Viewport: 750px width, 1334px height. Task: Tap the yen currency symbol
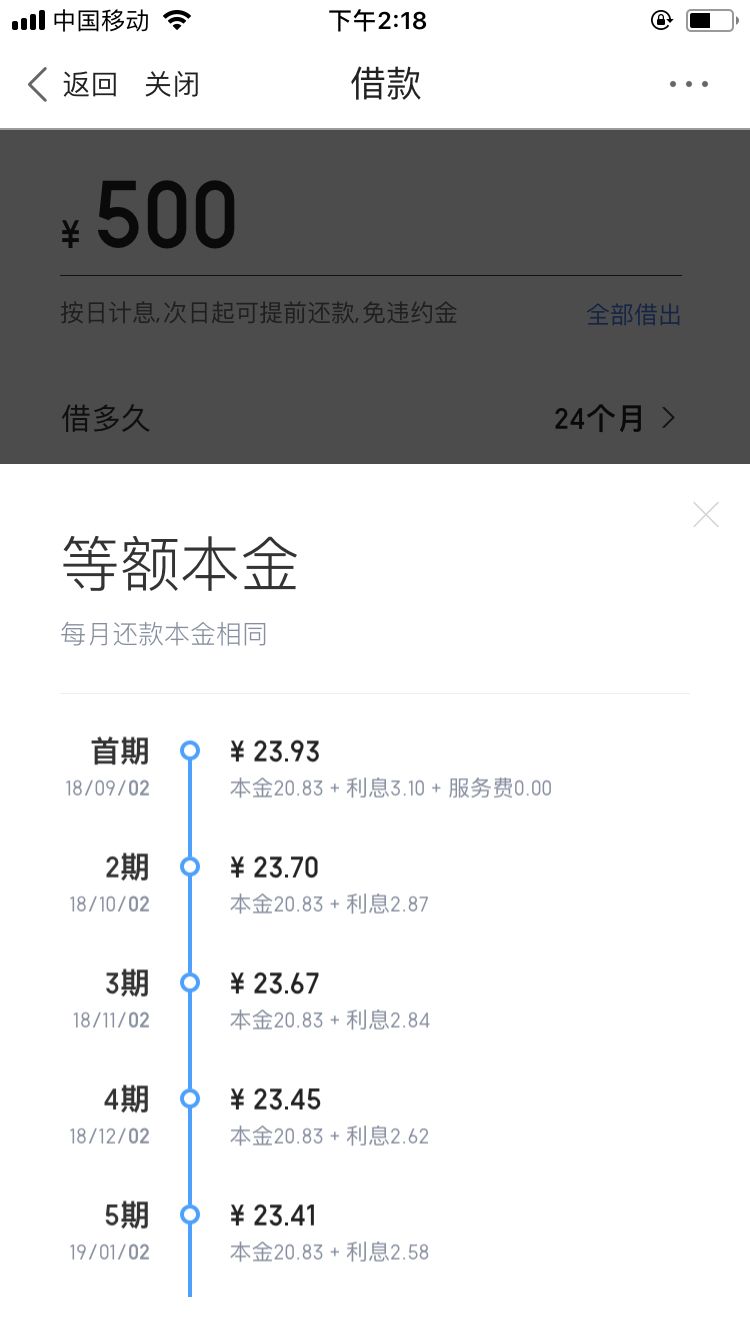pos(70,234)
